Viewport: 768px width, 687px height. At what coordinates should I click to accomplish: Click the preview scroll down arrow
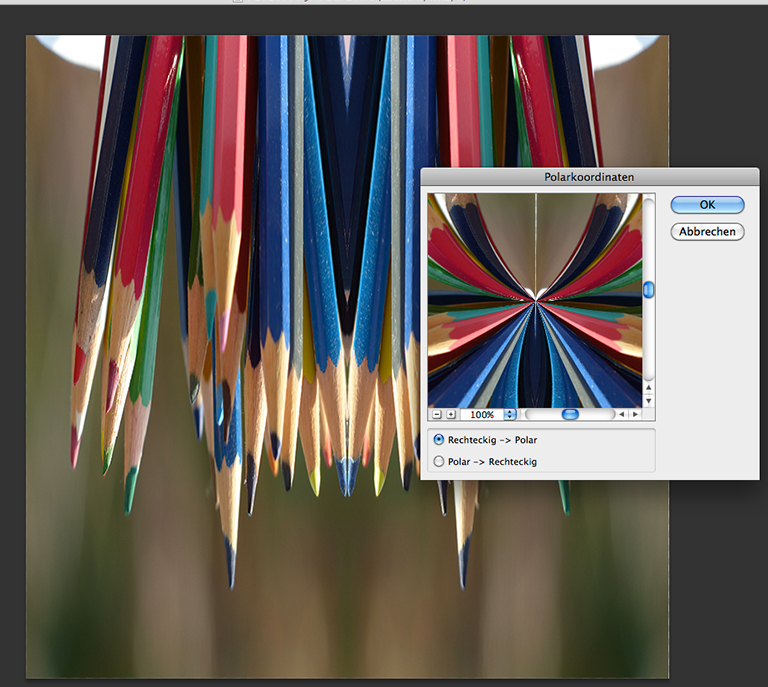point(648,401)
